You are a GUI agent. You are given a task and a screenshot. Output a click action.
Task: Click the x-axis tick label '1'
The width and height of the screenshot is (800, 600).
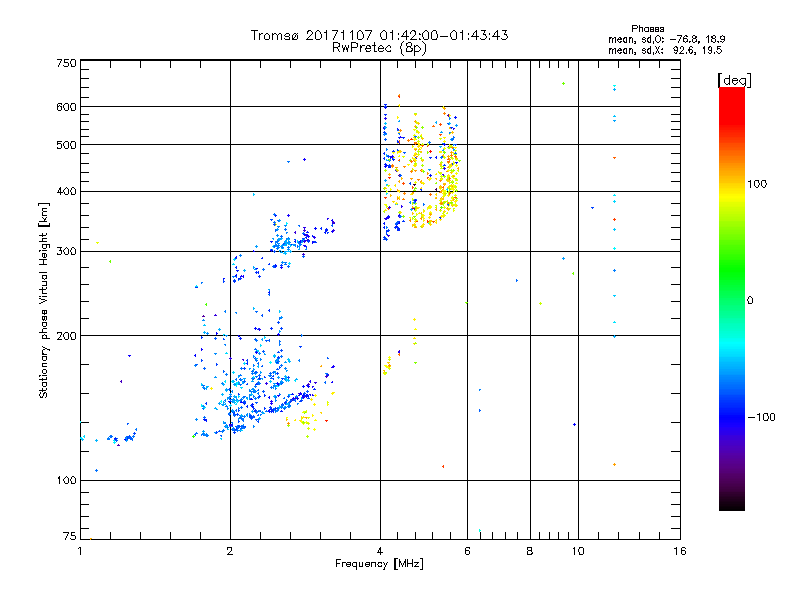pyautogui.click(x=80, y=551)
